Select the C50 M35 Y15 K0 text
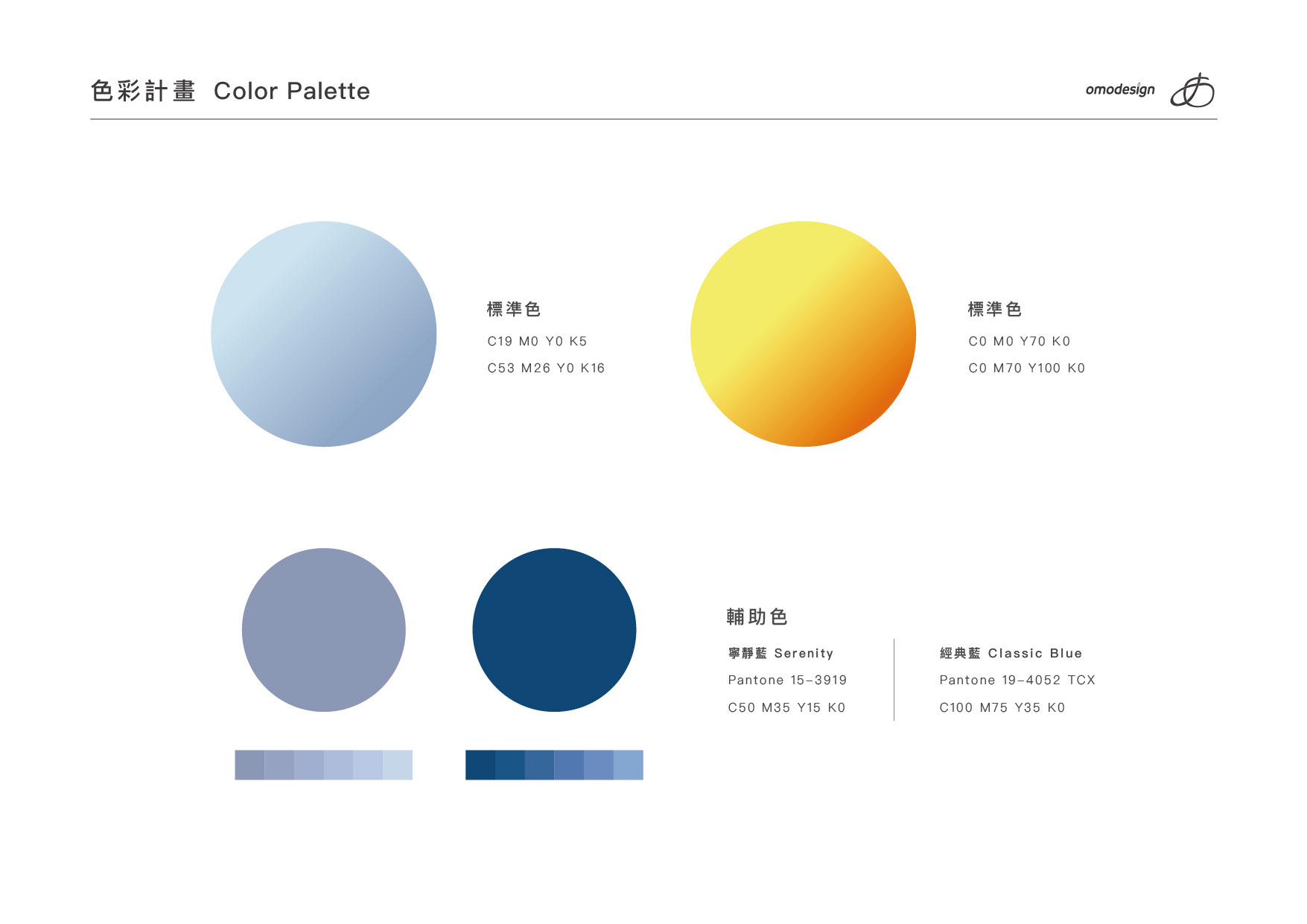 pyautogui.click(x=786, y=707)
